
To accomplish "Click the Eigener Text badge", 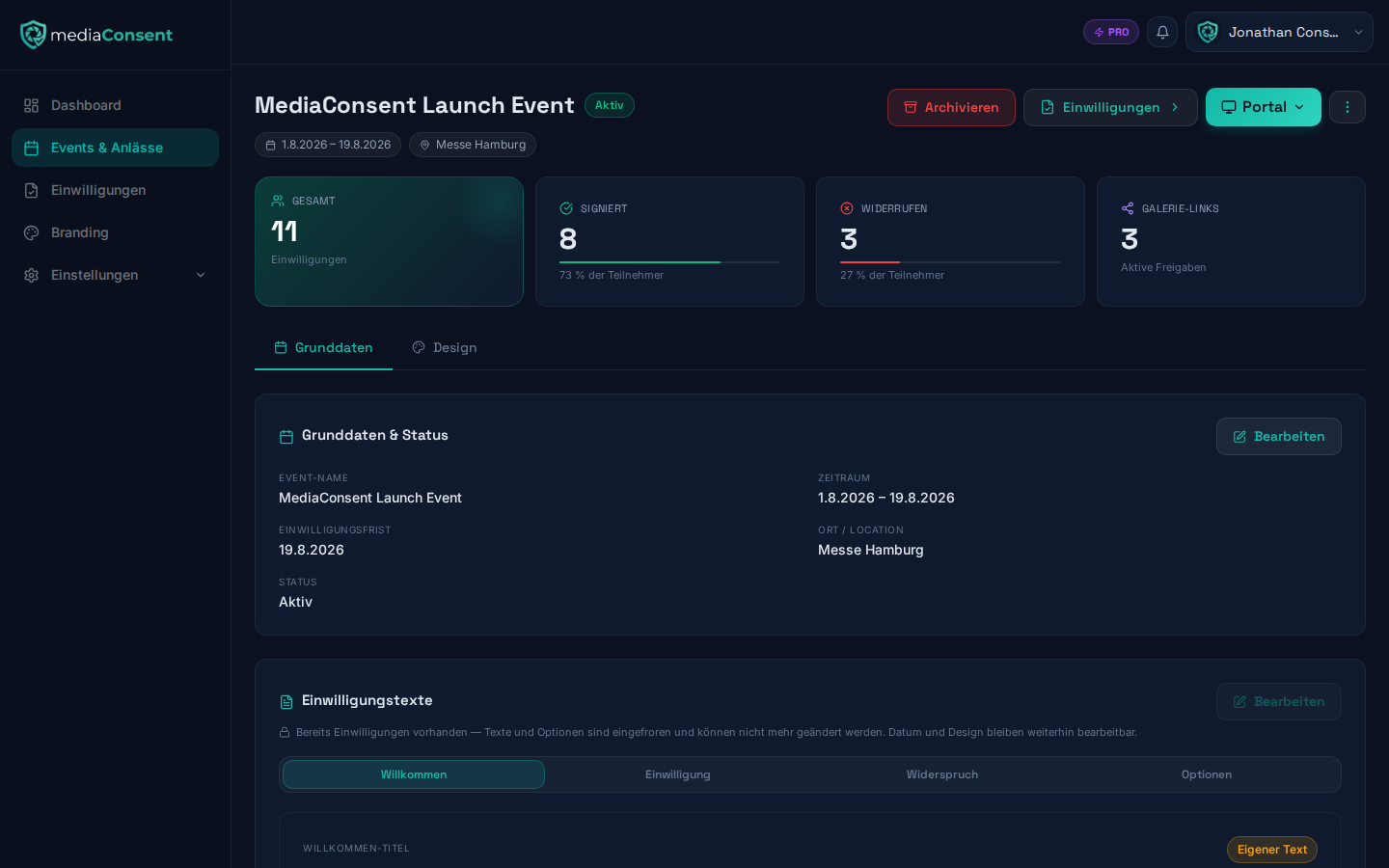I will (1272, 850).
